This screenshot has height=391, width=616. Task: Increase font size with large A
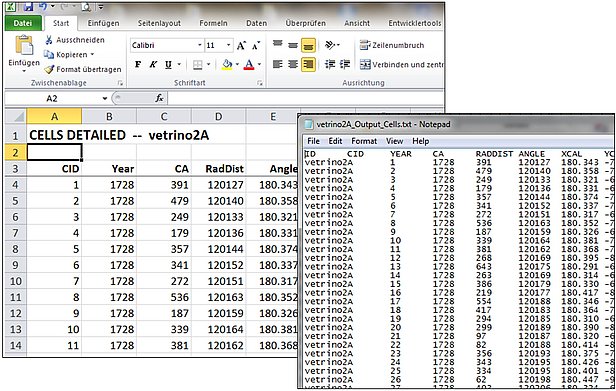[241, 46]
